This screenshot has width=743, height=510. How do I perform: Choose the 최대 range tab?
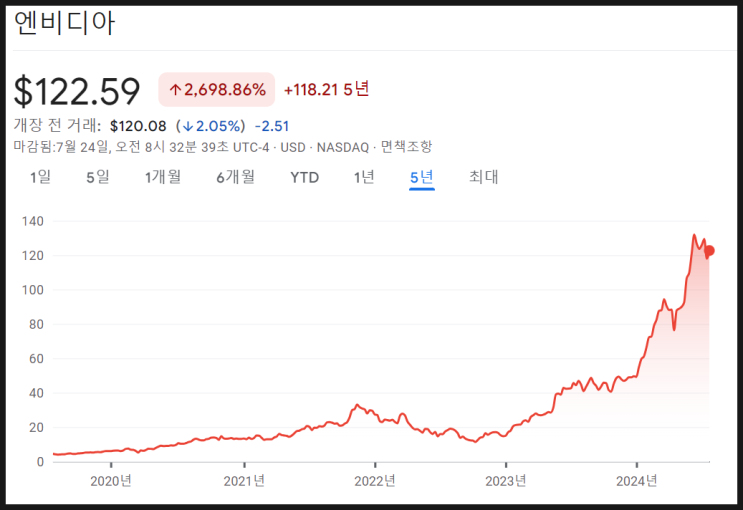pos(484,177)
